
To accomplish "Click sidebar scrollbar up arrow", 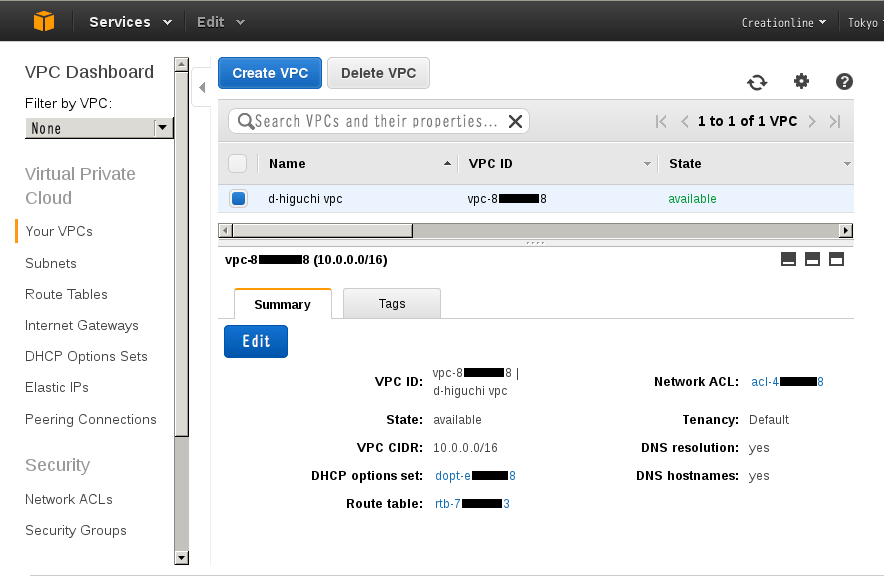I will pos(182,64).
